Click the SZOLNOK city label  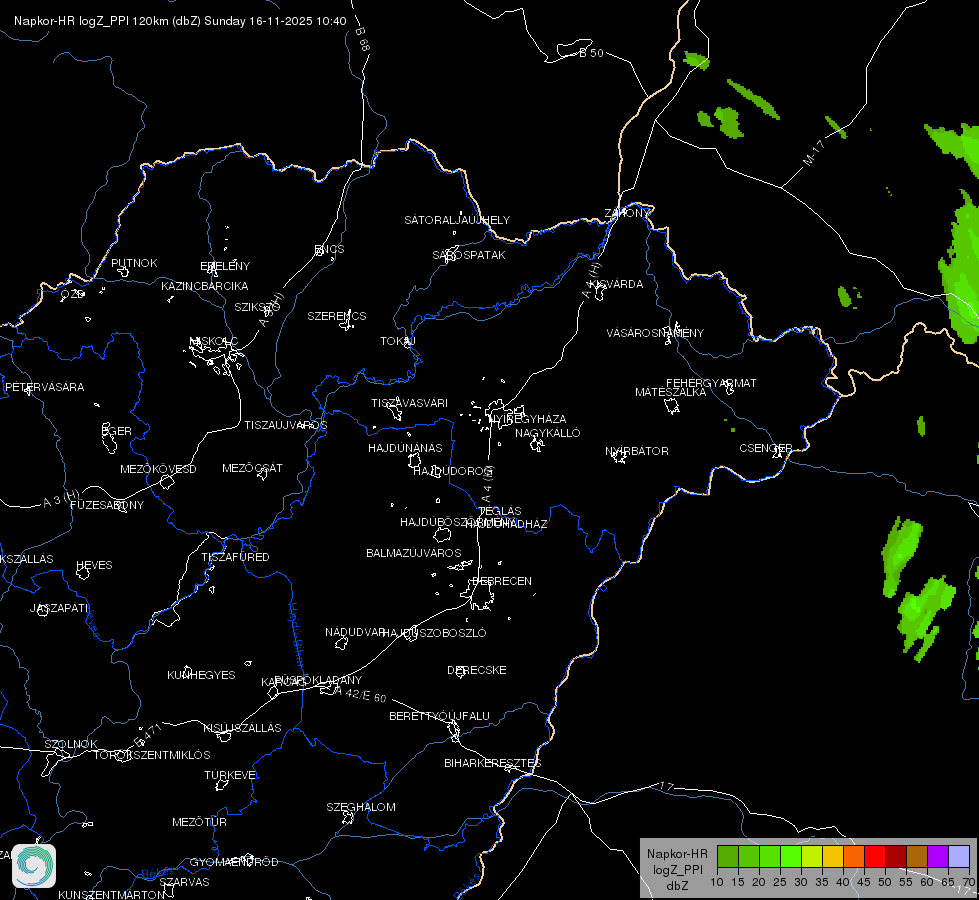click(x=71, y=744)
